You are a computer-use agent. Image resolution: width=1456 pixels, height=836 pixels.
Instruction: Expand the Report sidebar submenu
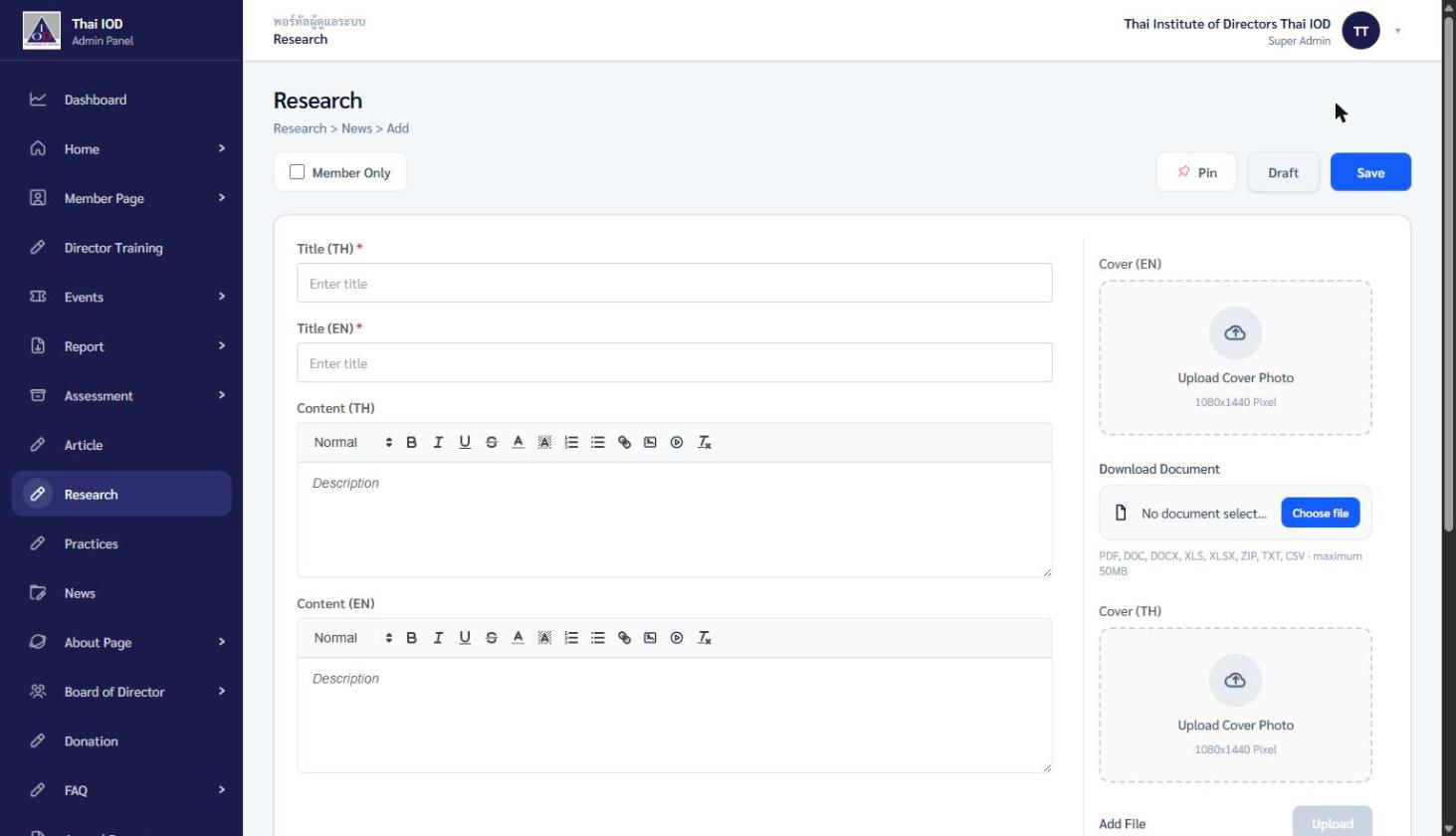click(221, 346)
